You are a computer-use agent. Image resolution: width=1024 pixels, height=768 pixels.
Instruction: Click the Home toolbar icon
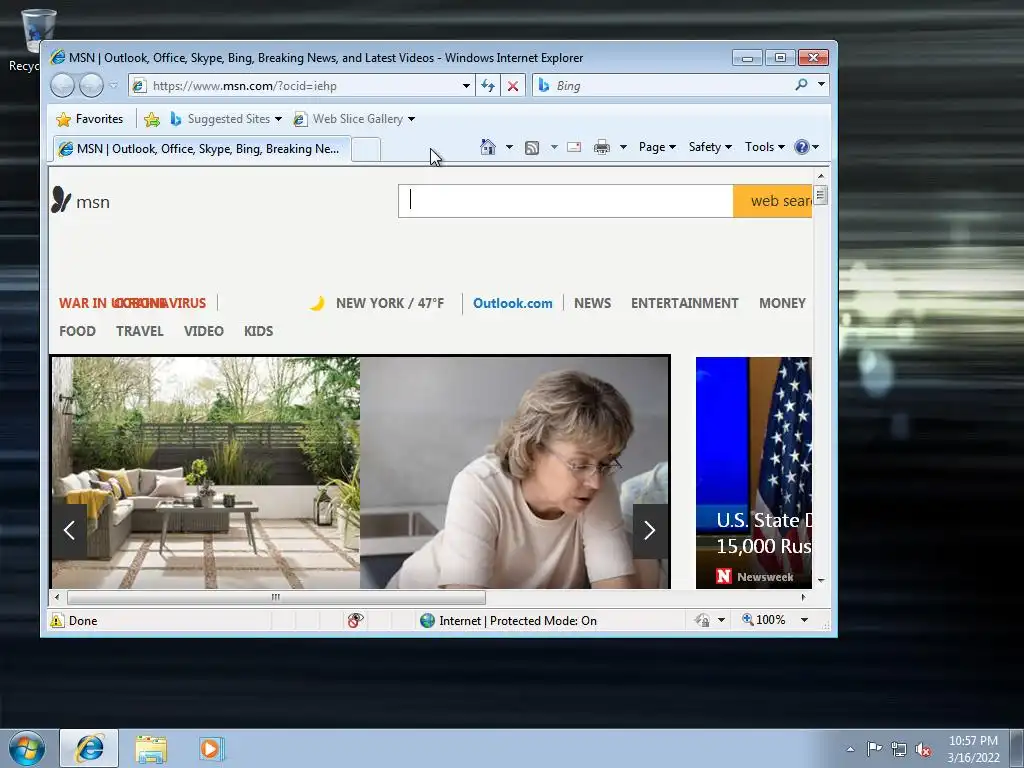point(488,147)
